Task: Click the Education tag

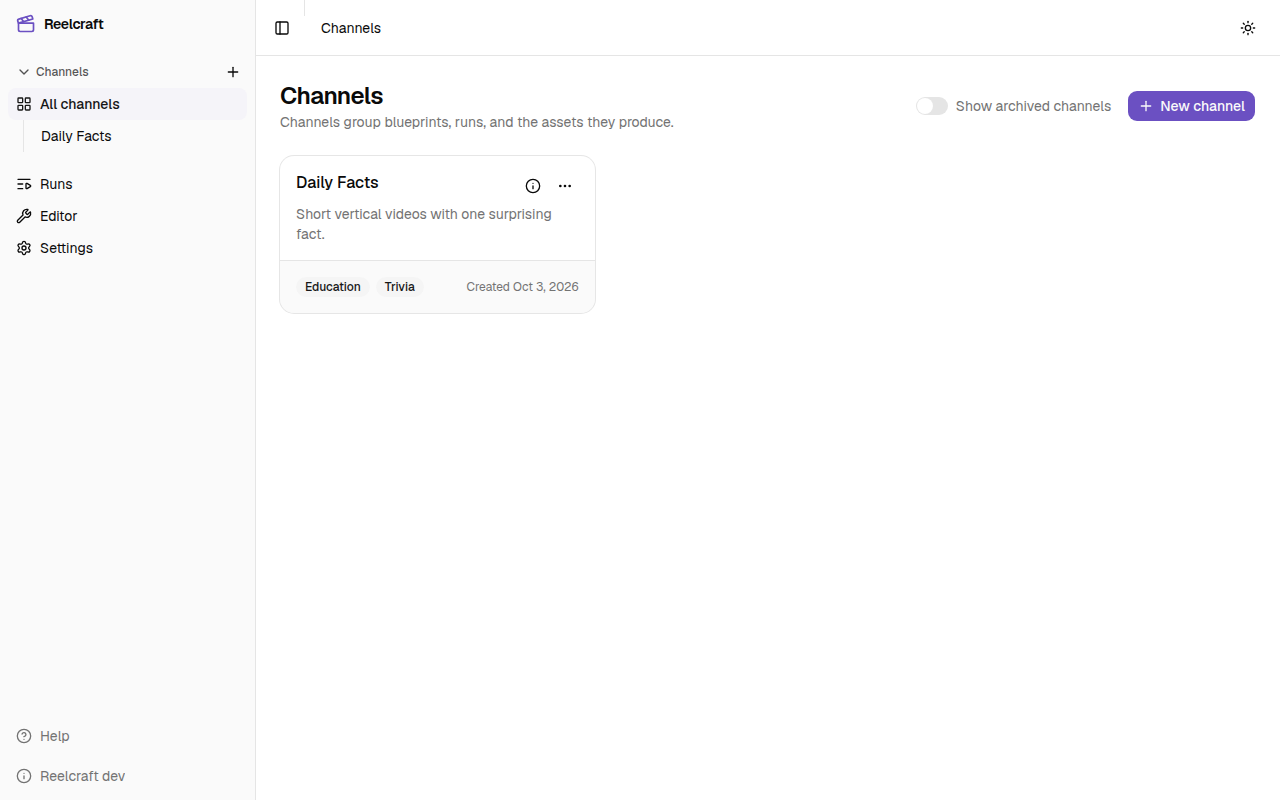Action: tap(333, 287)
